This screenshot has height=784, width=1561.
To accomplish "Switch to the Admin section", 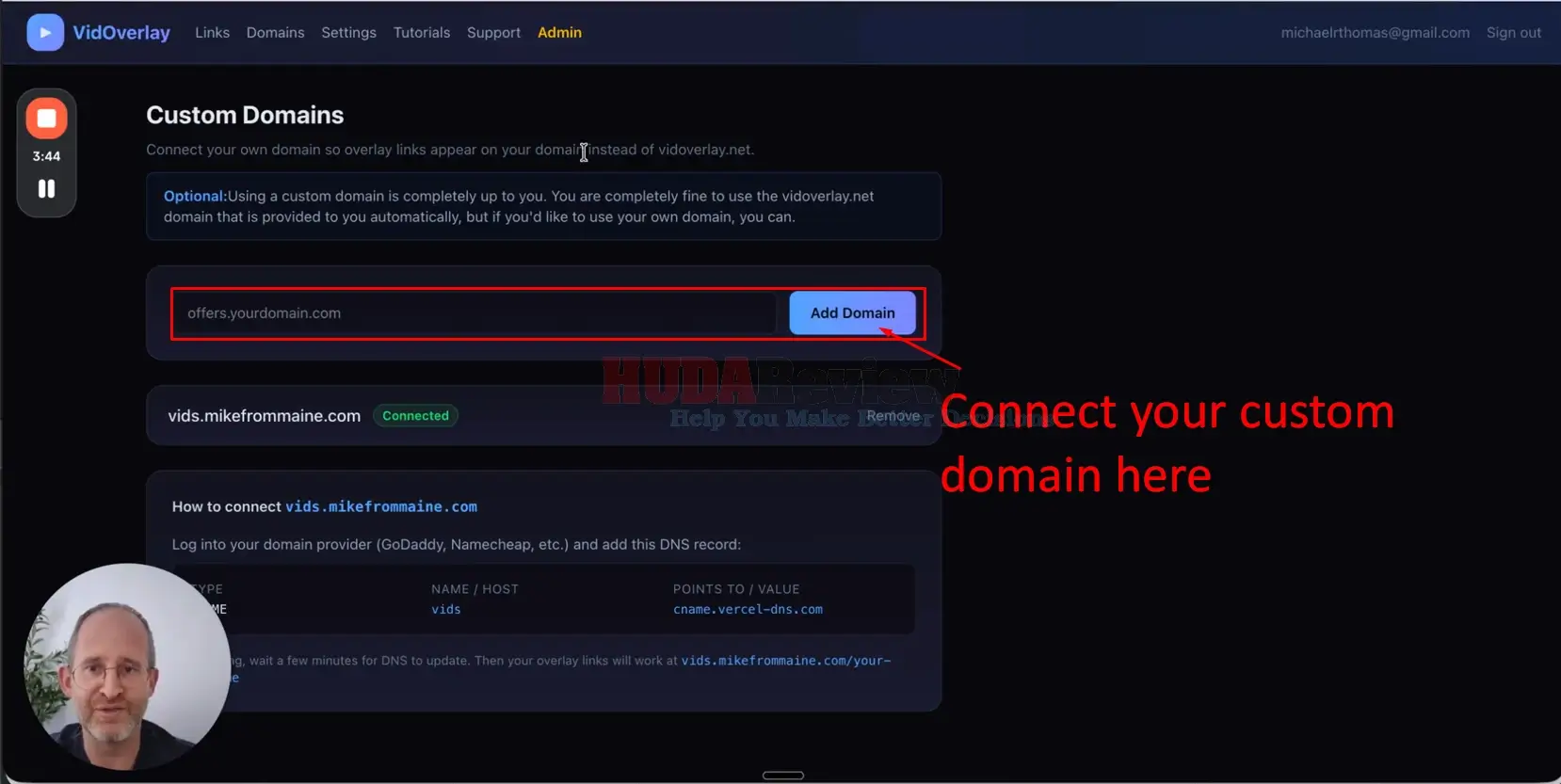I will point(559,33).
